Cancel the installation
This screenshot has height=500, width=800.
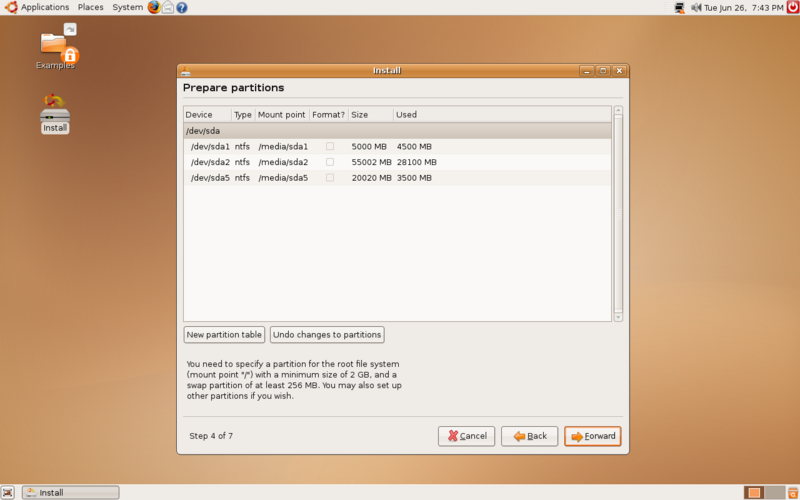coord(466,436)
